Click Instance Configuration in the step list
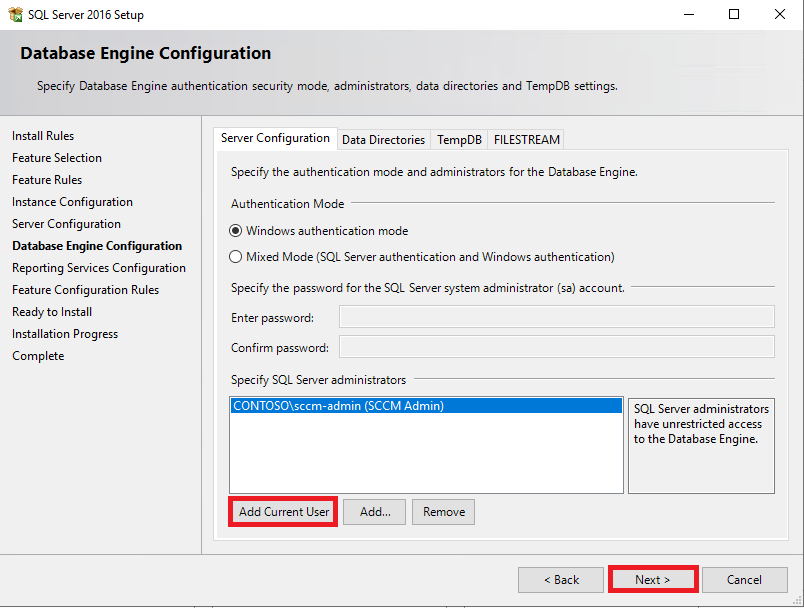The width and height of the screenshot is (804, 608). (x=72, y=202)
